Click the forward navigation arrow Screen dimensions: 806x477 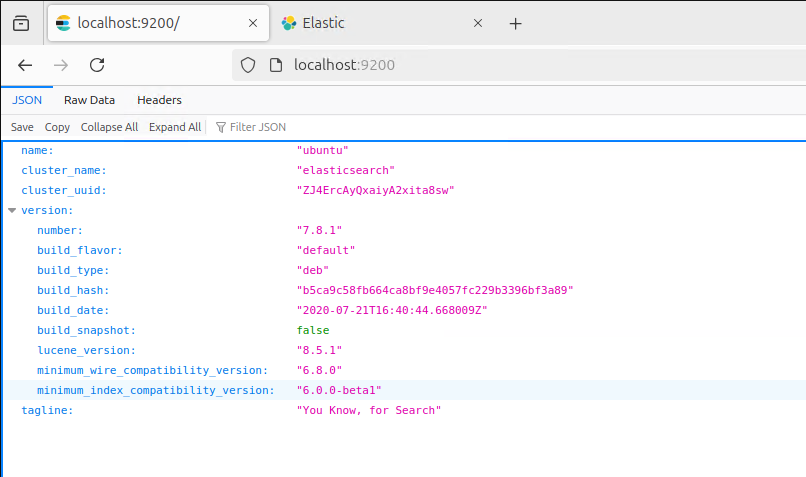point(61,65)
